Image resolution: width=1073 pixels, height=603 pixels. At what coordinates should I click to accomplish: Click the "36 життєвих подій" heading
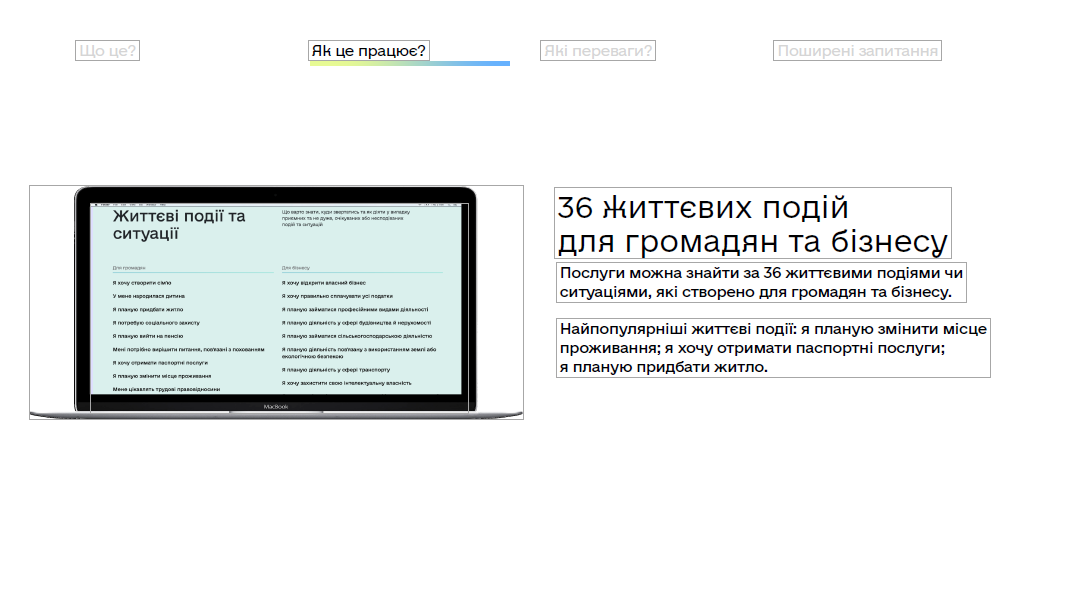pos(752,223)
